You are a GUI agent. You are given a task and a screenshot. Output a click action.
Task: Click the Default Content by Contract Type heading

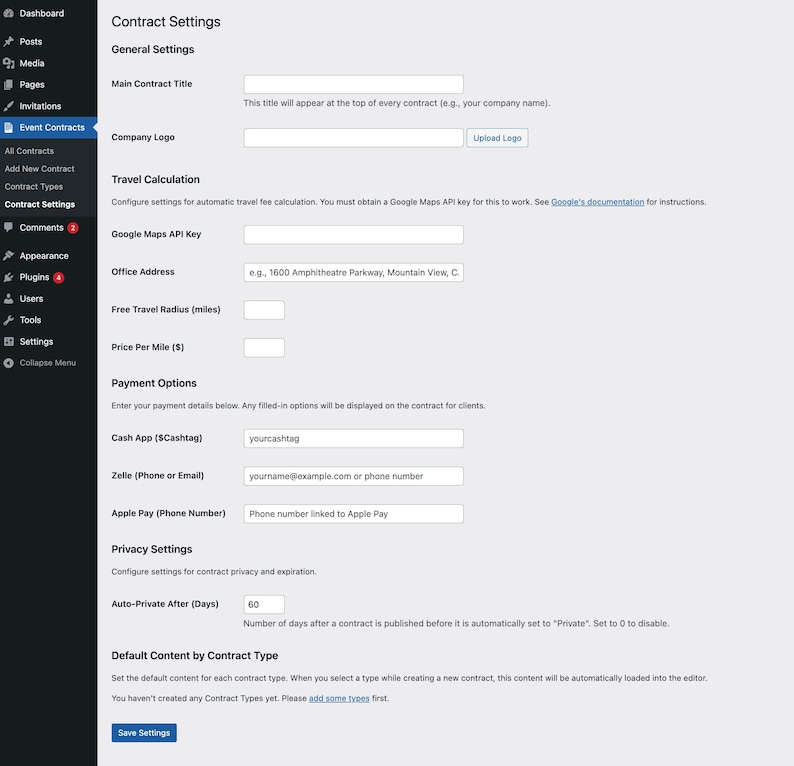click(194, 656)
